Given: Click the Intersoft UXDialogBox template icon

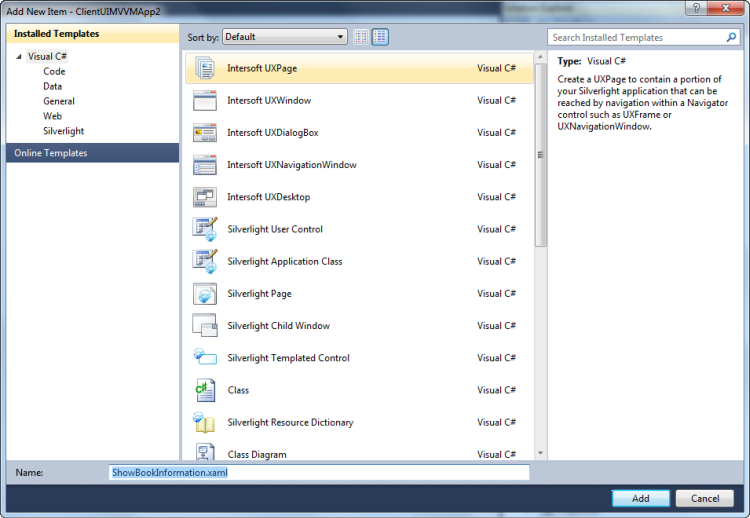Looking at the screenshot, I should 205,132.
